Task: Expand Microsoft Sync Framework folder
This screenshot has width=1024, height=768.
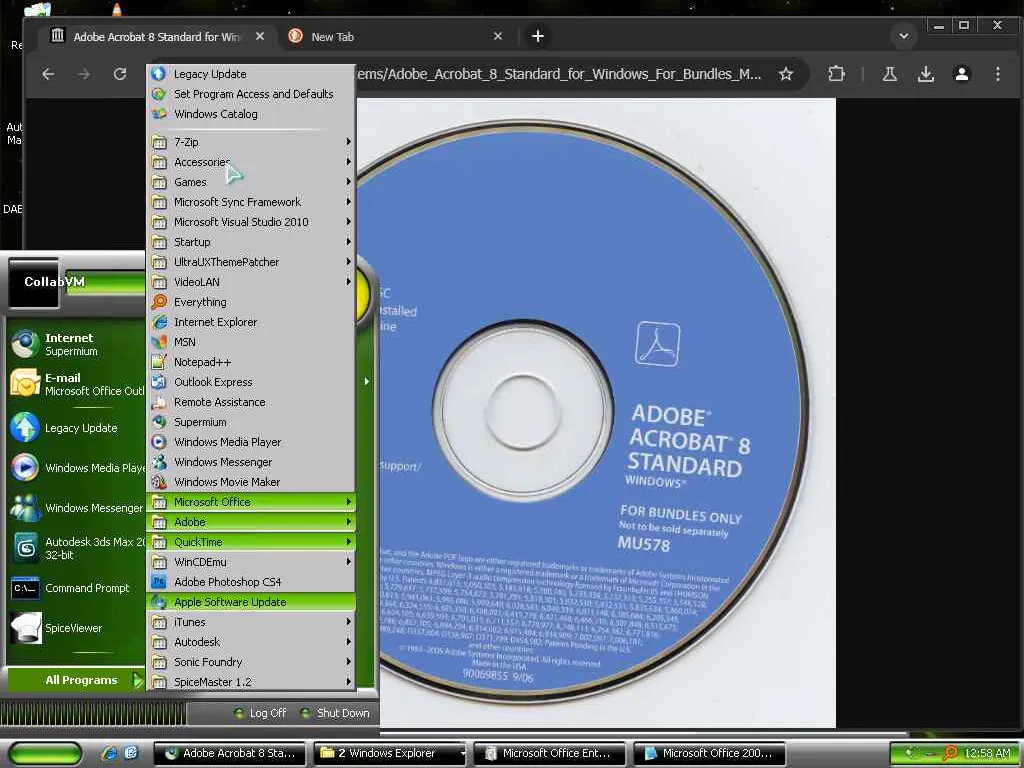Action: pos(251,202)
